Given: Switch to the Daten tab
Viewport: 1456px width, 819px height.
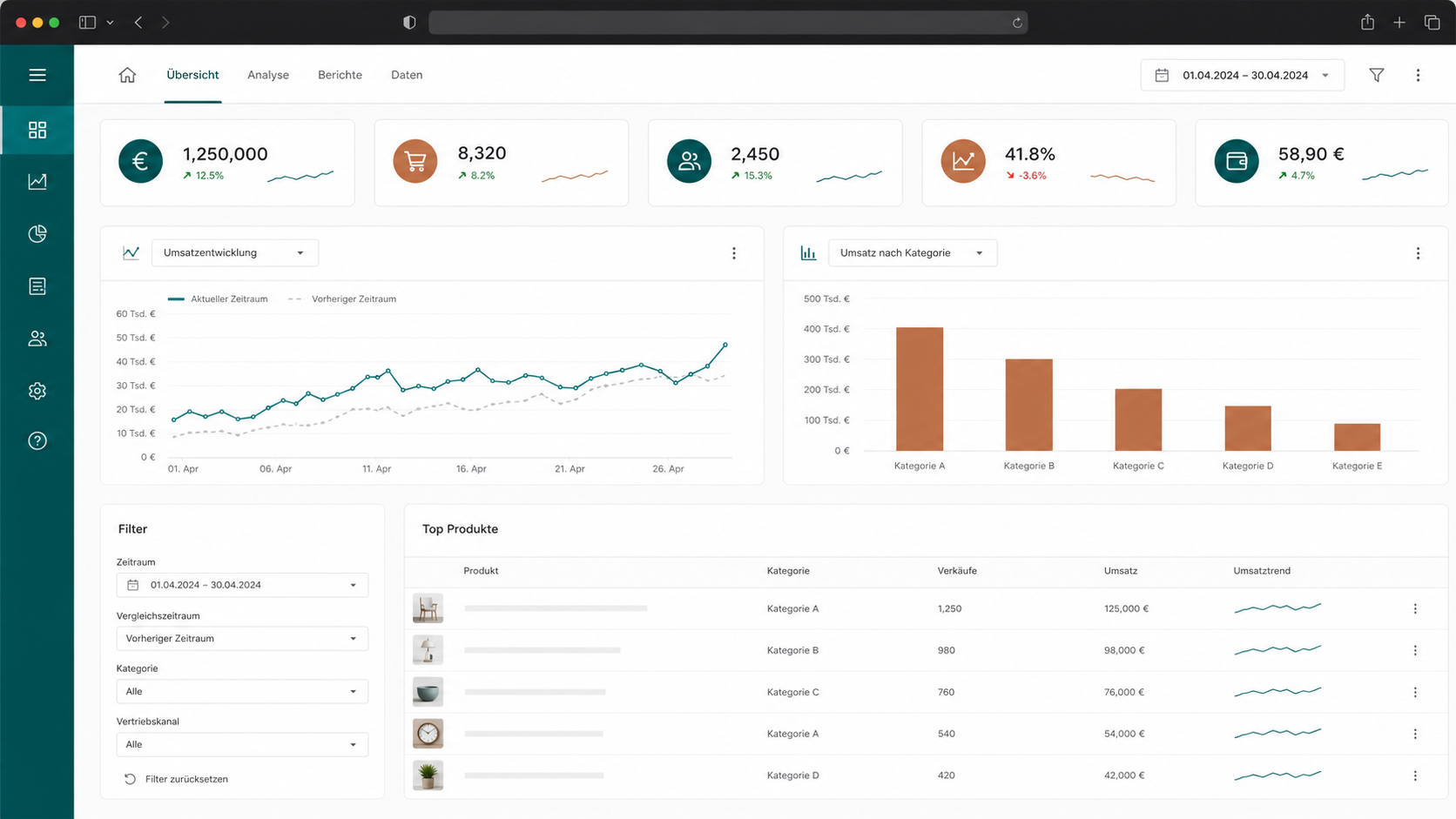Looking at the screenshot, I should click(407, 75).
